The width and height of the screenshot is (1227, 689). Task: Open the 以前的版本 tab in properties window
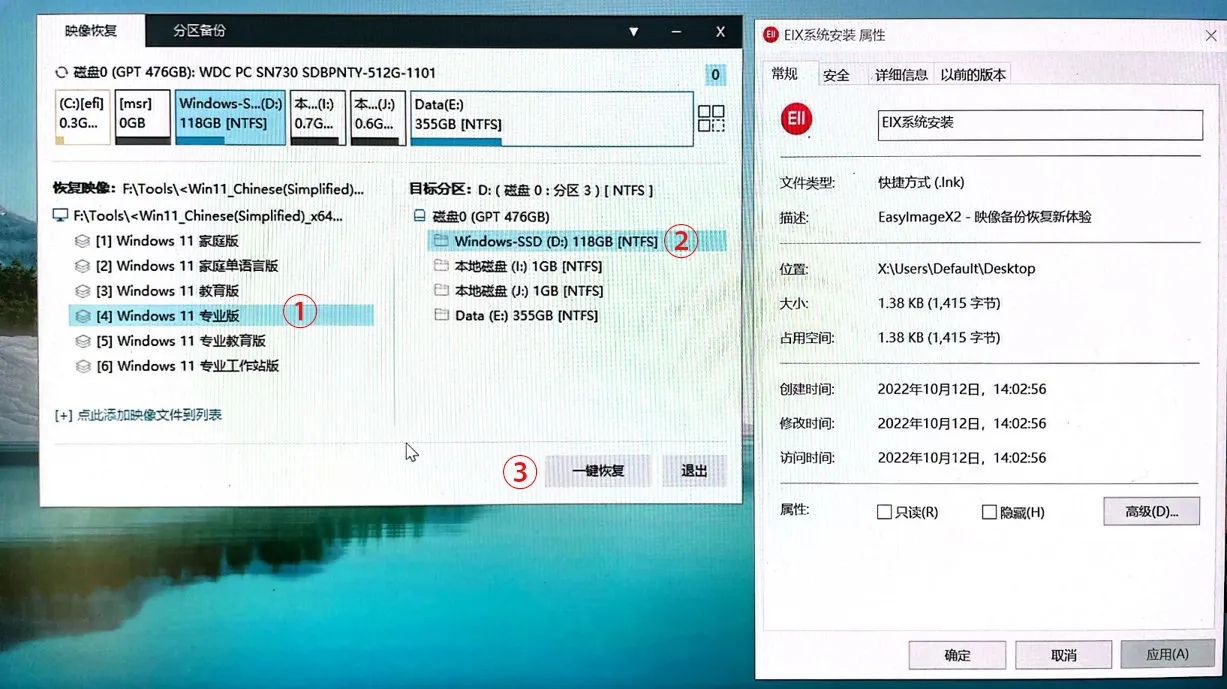(x=973, y=75)
